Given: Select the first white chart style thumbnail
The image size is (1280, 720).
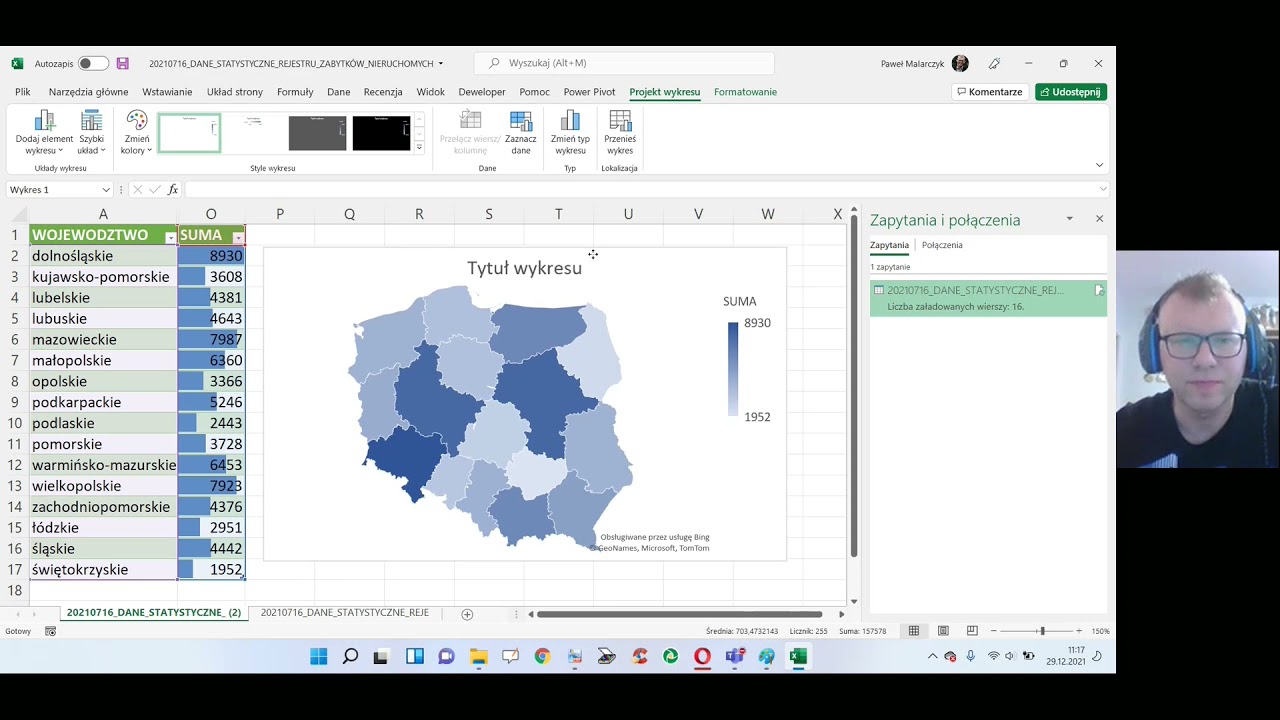Looking at the screenshot, I should (x=189, y=133).
